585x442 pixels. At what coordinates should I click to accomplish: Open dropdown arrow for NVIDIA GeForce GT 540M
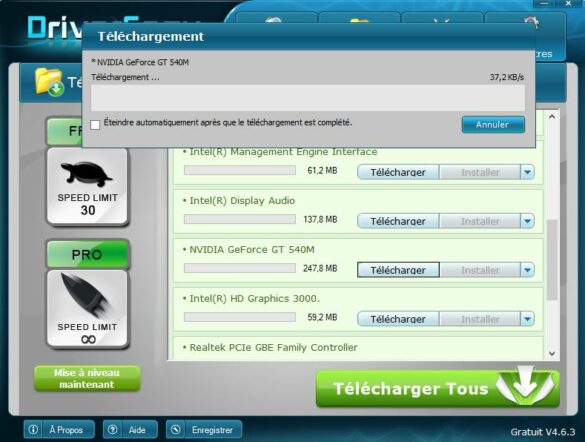pyautogui.click(x=527, y=270)
